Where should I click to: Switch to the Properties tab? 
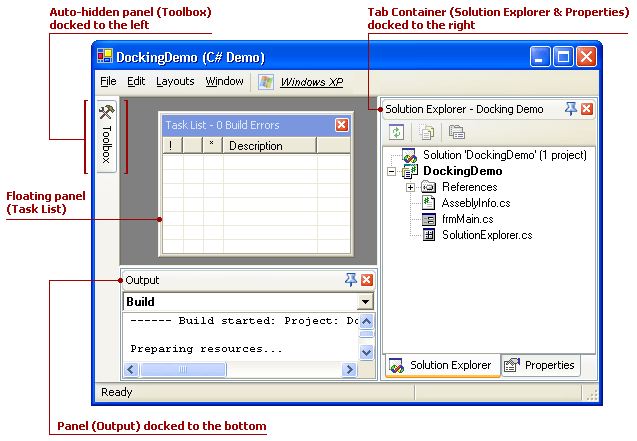click(541, 365)
